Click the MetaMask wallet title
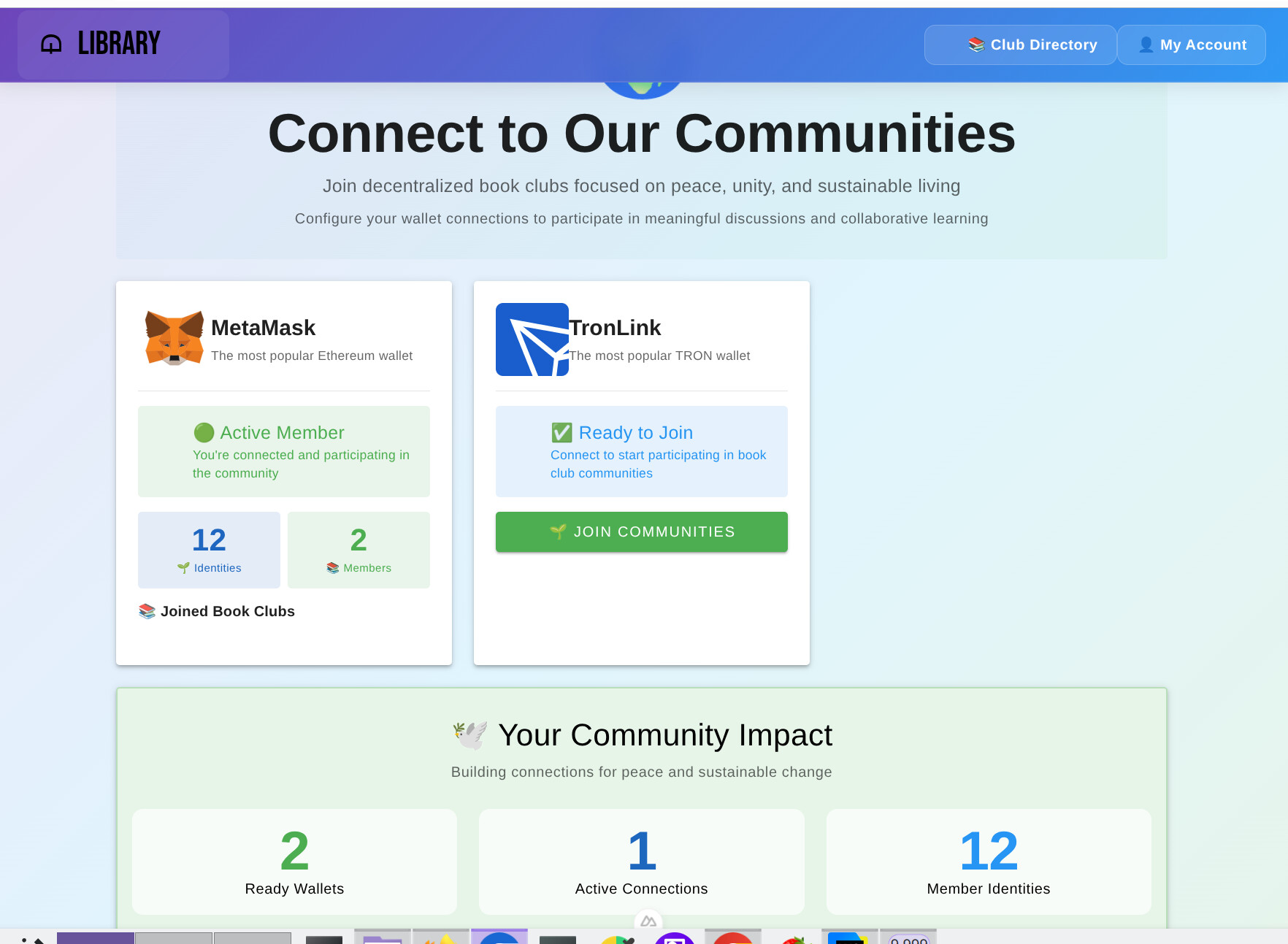1288x944 pixels. point(263,328)
